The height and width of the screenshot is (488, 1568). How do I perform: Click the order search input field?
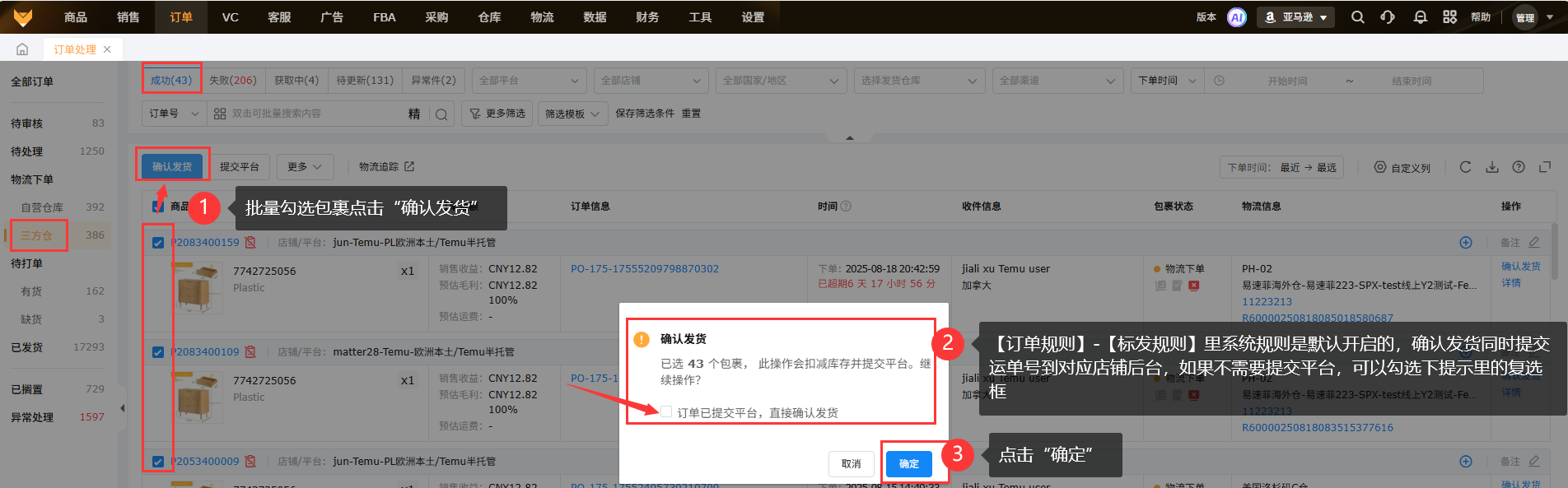point(317,114)
